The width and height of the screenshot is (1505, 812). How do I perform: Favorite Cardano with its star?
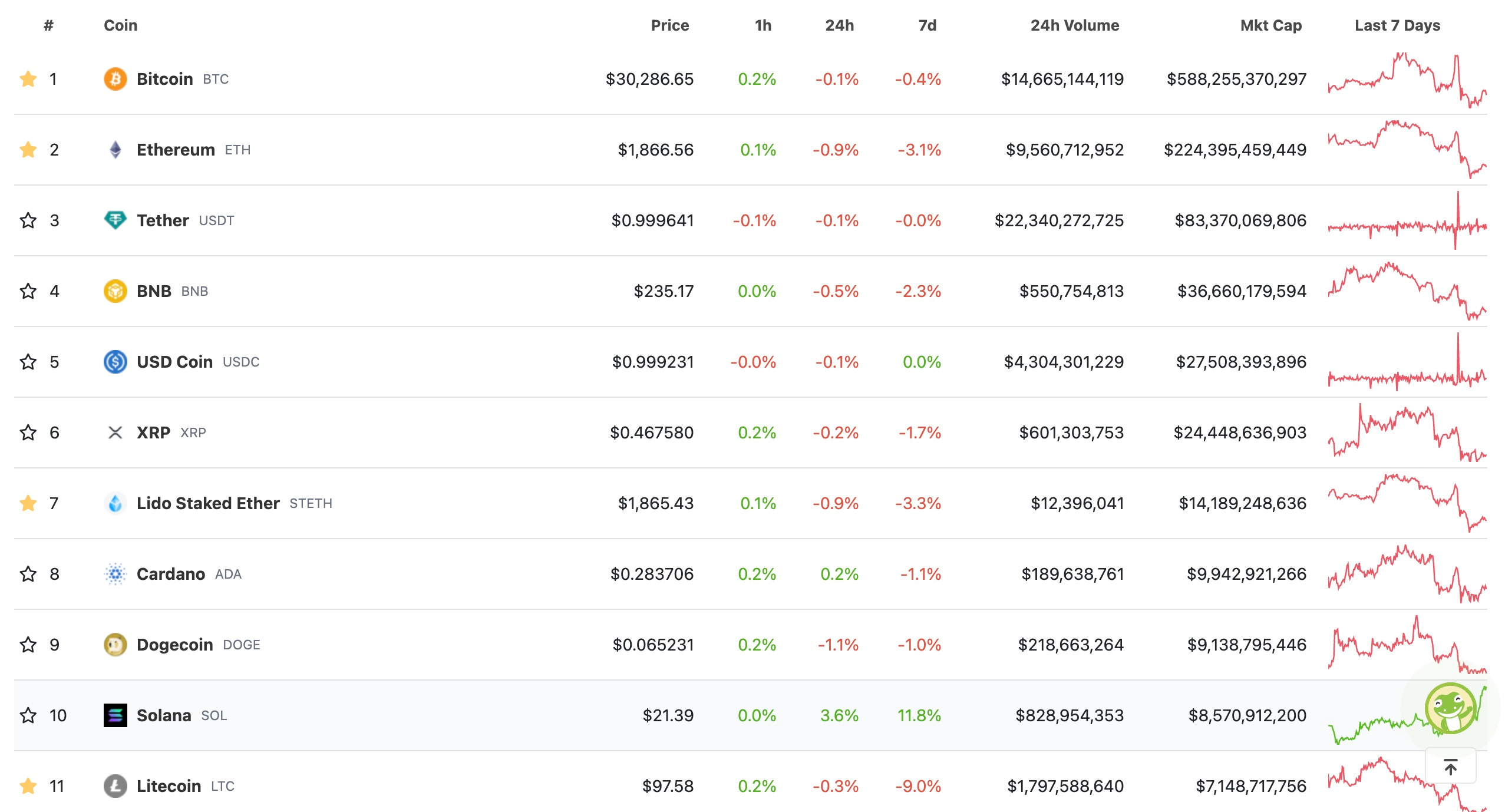tap(28, 574)
